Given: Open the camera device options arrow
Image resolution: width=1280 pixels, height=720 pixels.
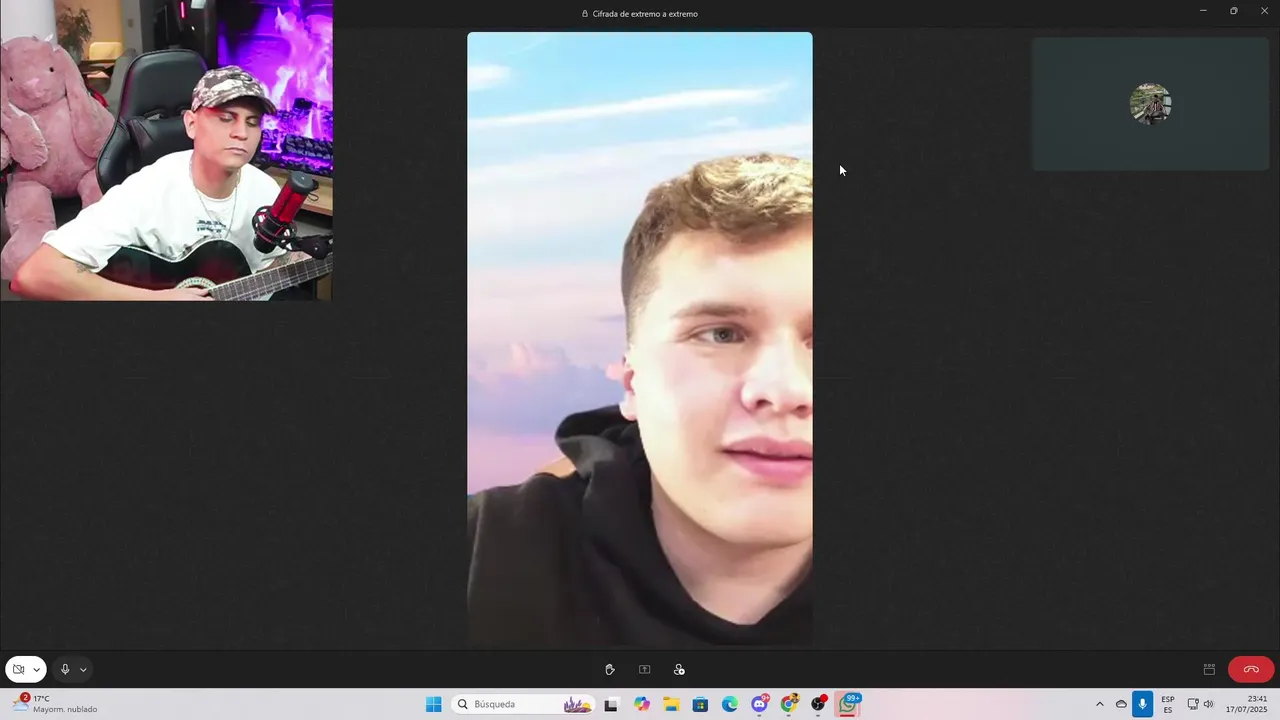Looking at the screenshot, I should [x=37, y=670].
